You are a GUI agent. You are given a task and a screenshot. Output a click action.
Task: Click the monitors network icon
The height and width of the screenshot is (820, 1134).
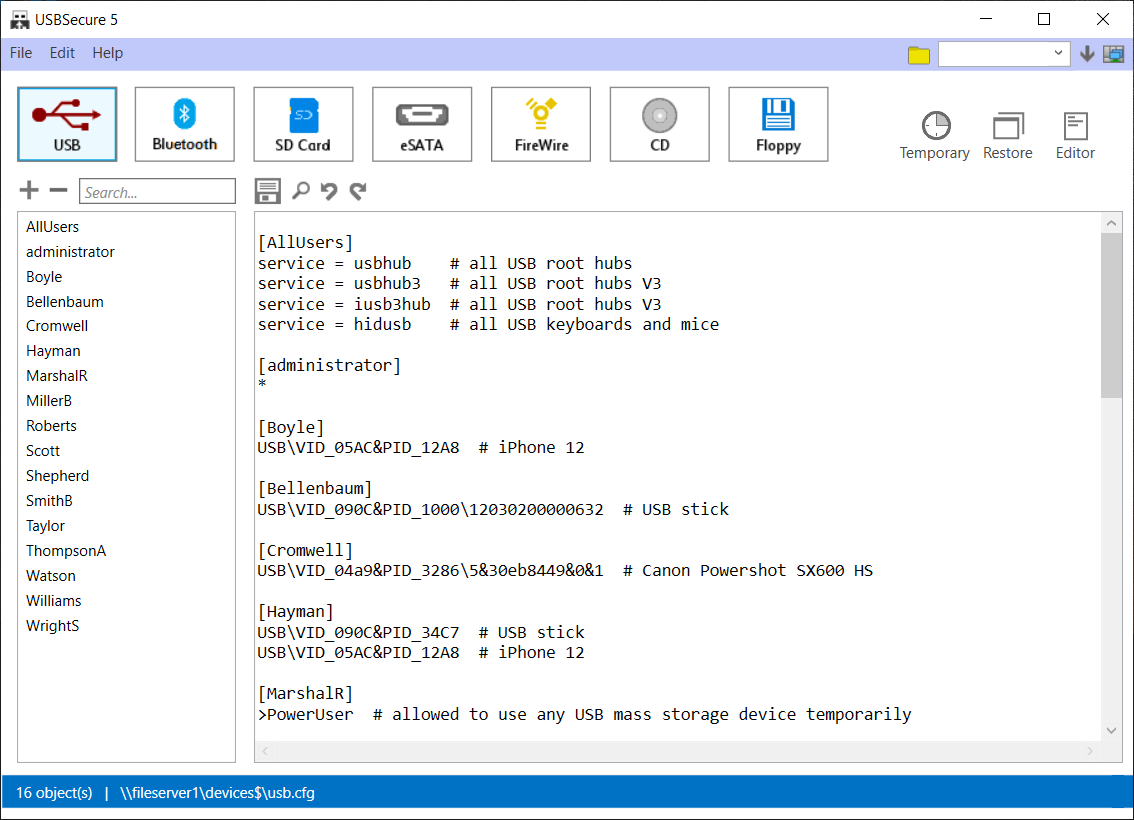[x=1113, y=54]
